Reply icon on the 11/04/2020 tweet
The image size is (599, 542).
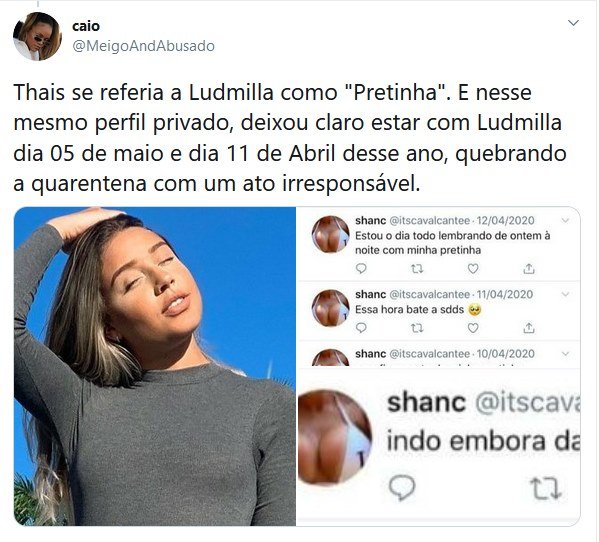click(361, 328)
